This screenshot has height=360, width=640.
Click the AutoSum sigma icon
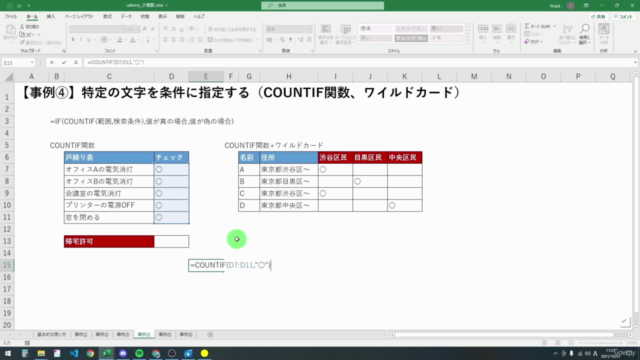click(527, 26)
